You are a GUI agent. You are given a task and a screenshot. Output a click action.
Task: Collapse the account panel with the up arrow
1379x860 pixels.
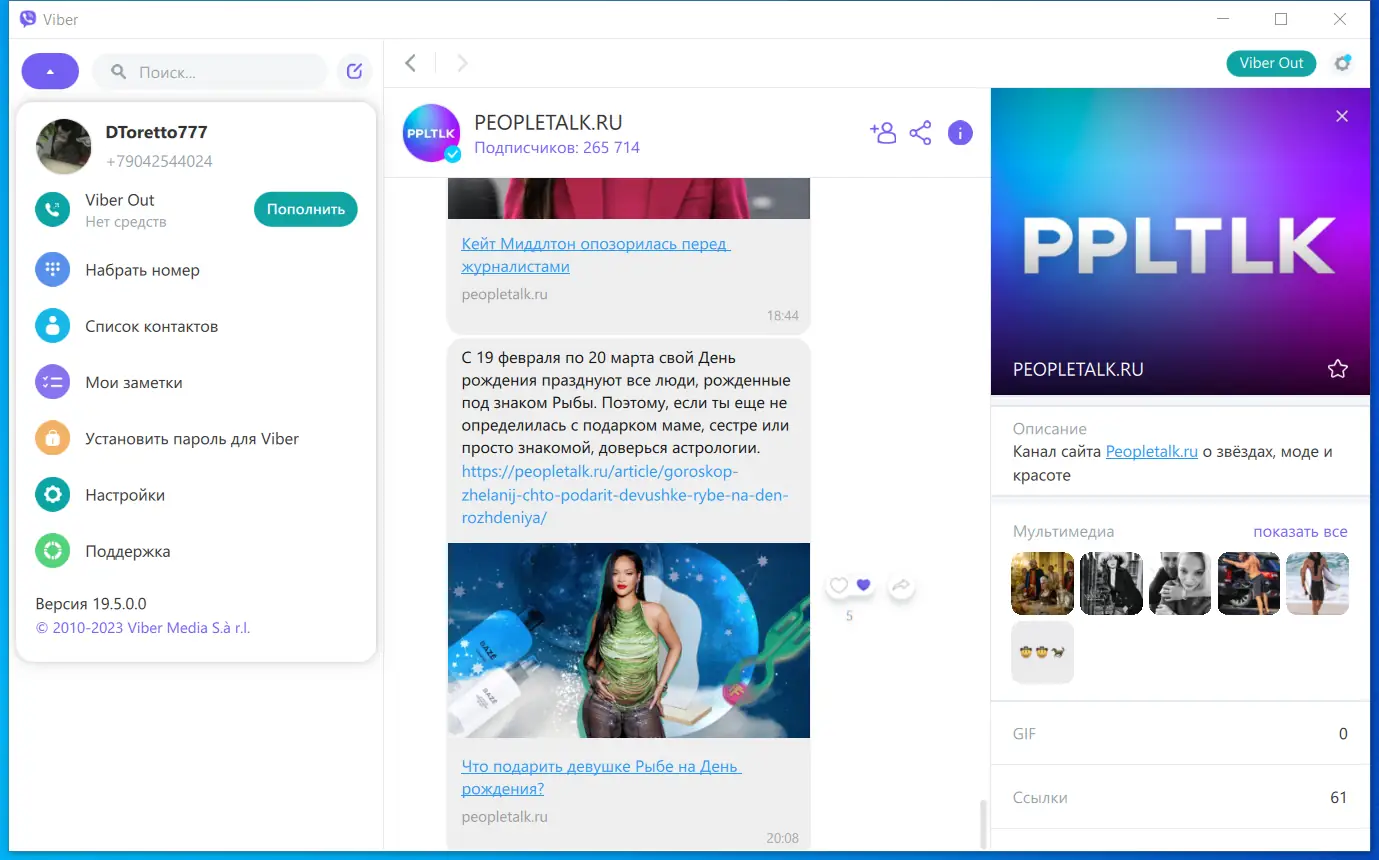click(x=49, y=70)
